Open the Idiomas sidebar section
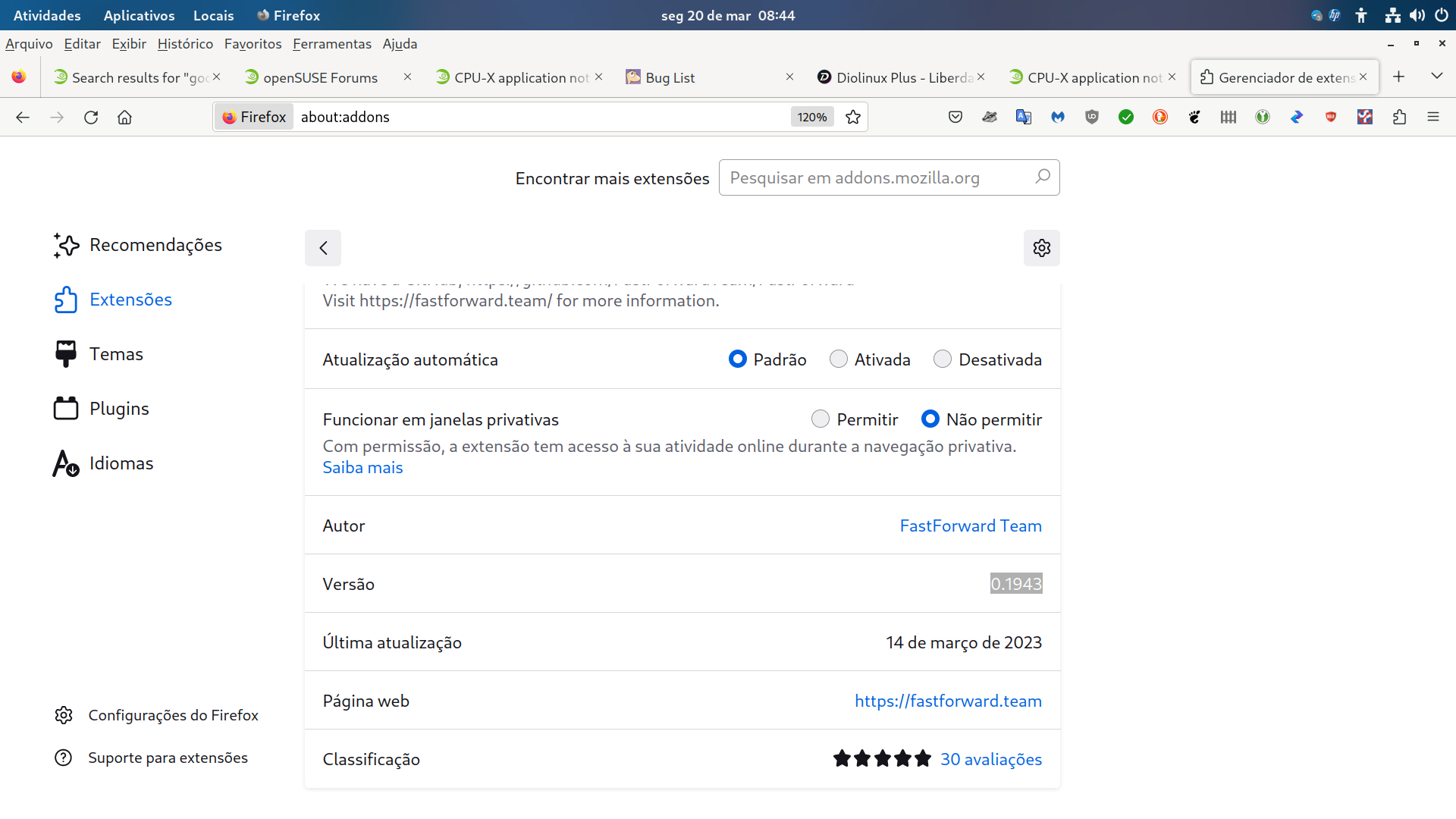 click(x=121, y=463)
